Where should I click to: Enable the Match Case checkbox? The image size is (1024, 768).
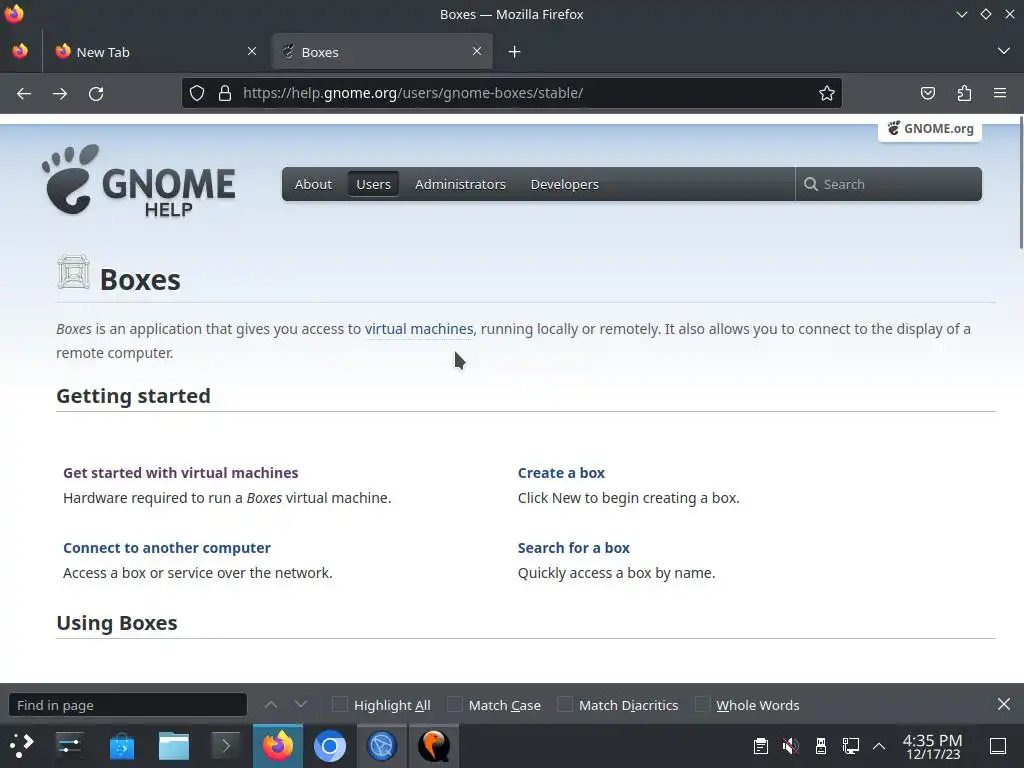point(455,705)
